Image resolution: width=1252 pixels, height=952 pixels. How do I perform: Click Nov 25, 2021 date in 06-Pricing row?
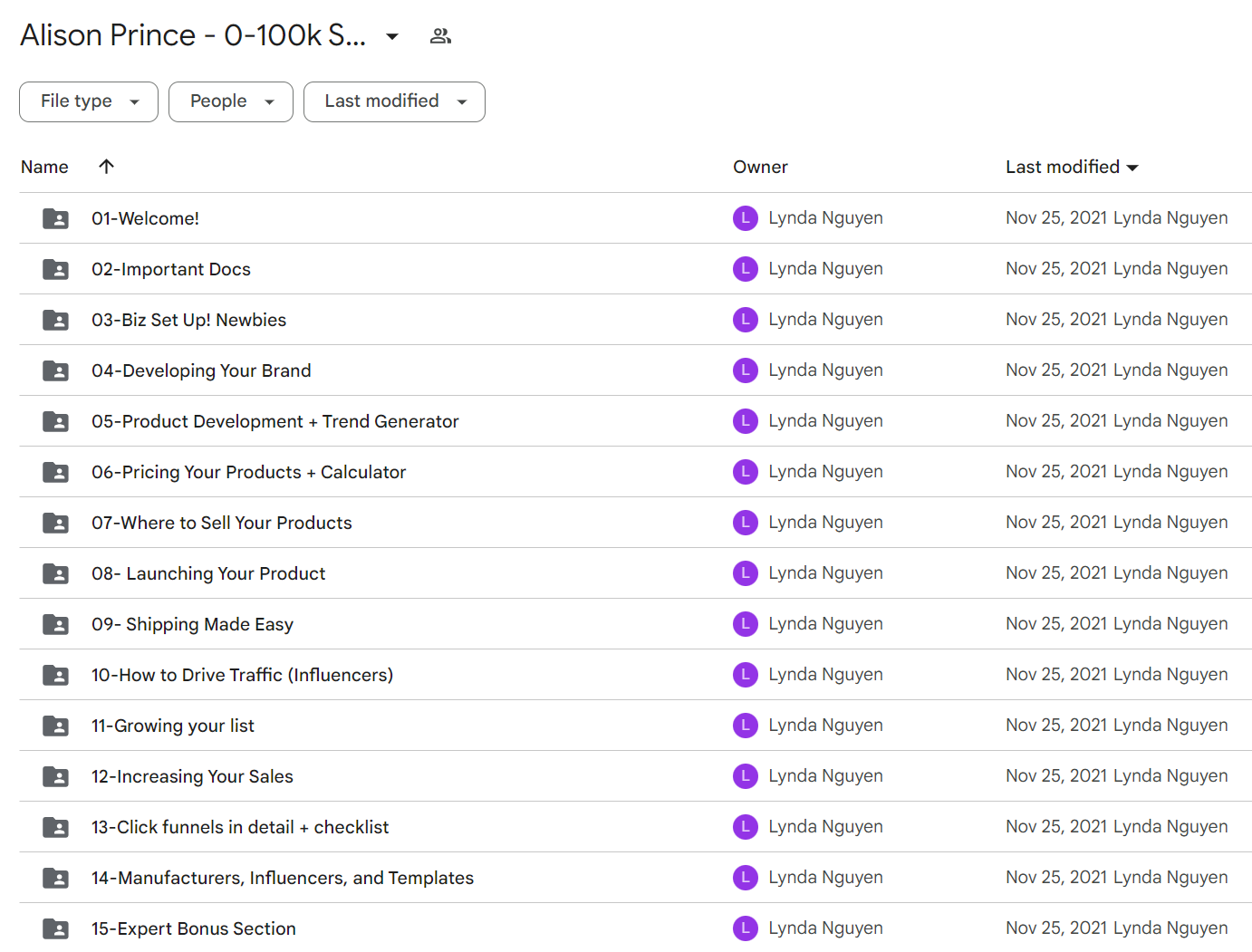[x=1056, y=472]
